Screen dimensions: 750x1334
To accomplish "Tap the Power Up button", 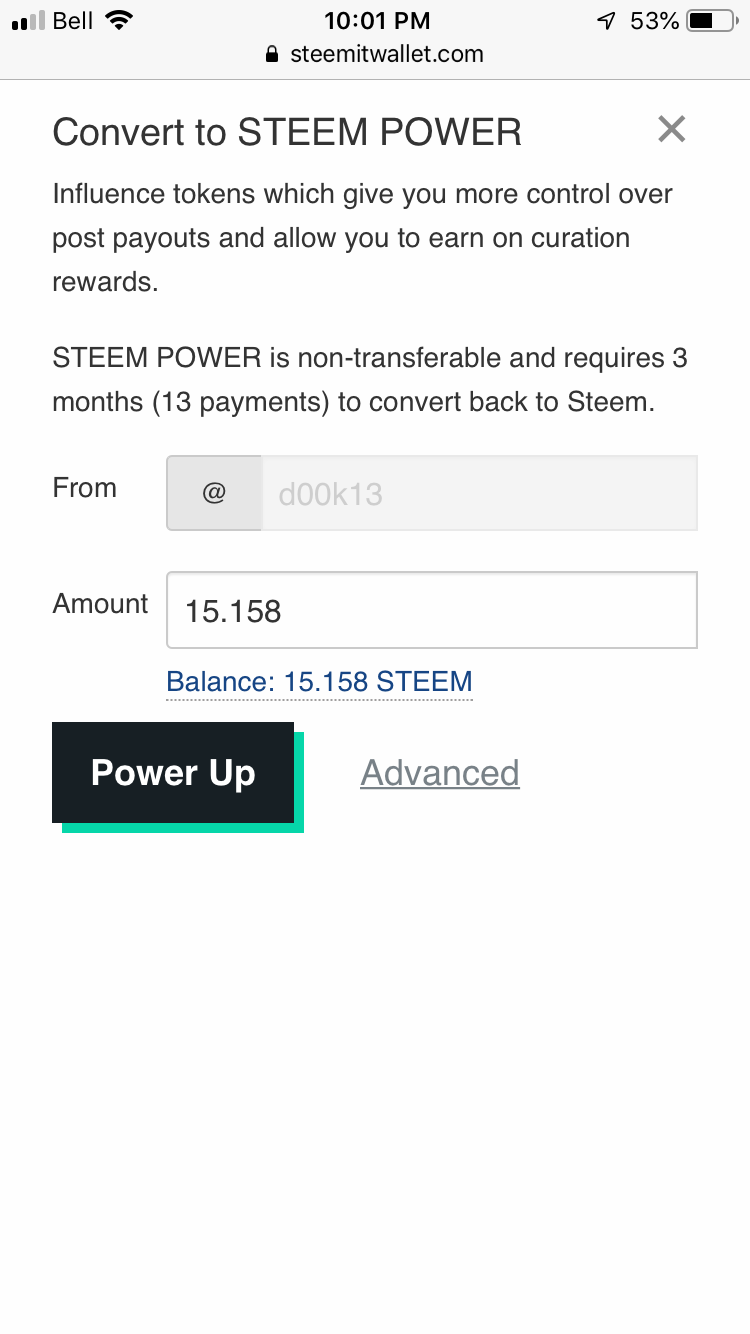I will pyautogui.click(x=173, y=773).
